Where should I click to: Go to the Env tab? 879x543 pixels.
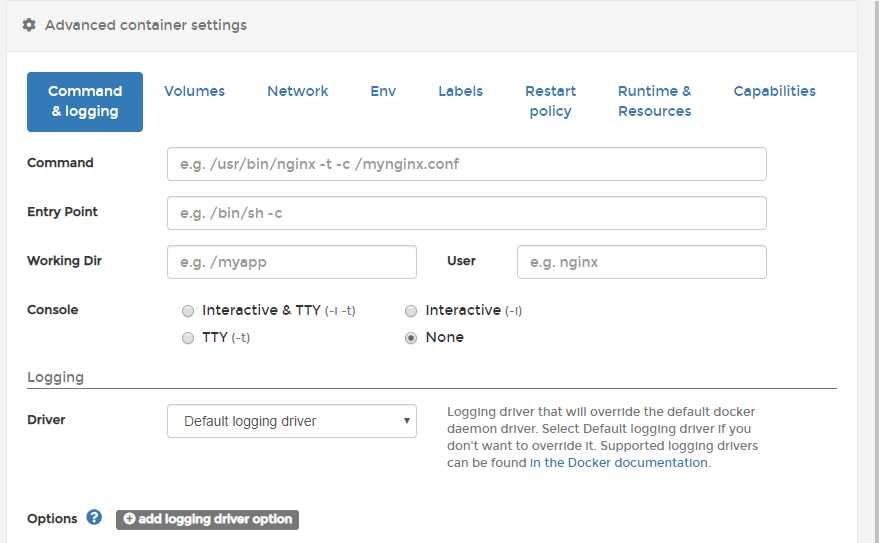[x=383, y=91]
